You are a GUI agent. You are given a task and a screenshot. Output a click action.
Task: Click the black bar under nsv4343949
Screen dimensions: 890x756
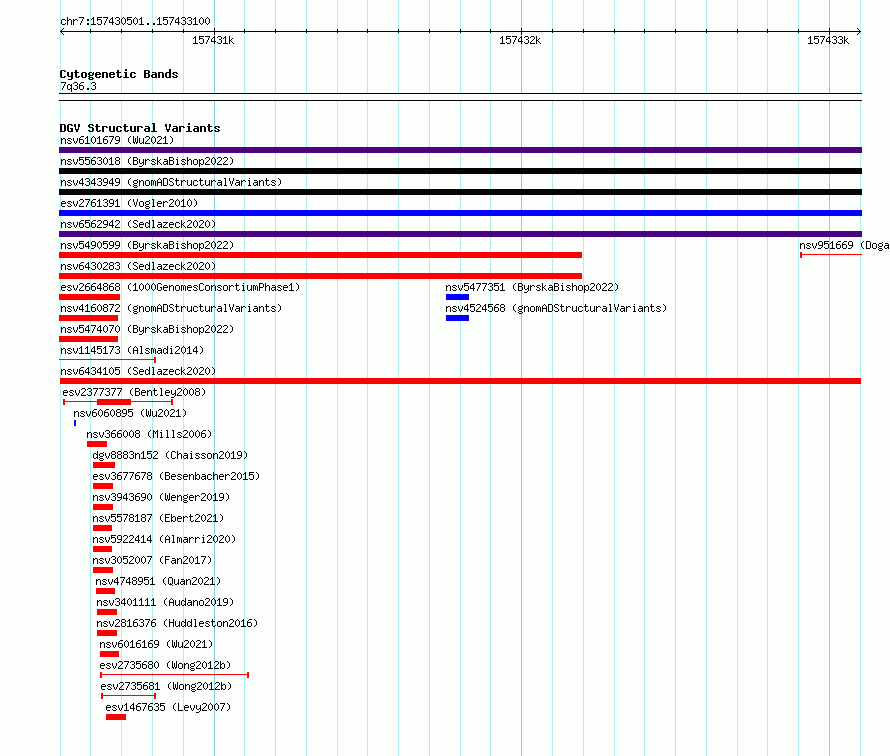[460, 192]
